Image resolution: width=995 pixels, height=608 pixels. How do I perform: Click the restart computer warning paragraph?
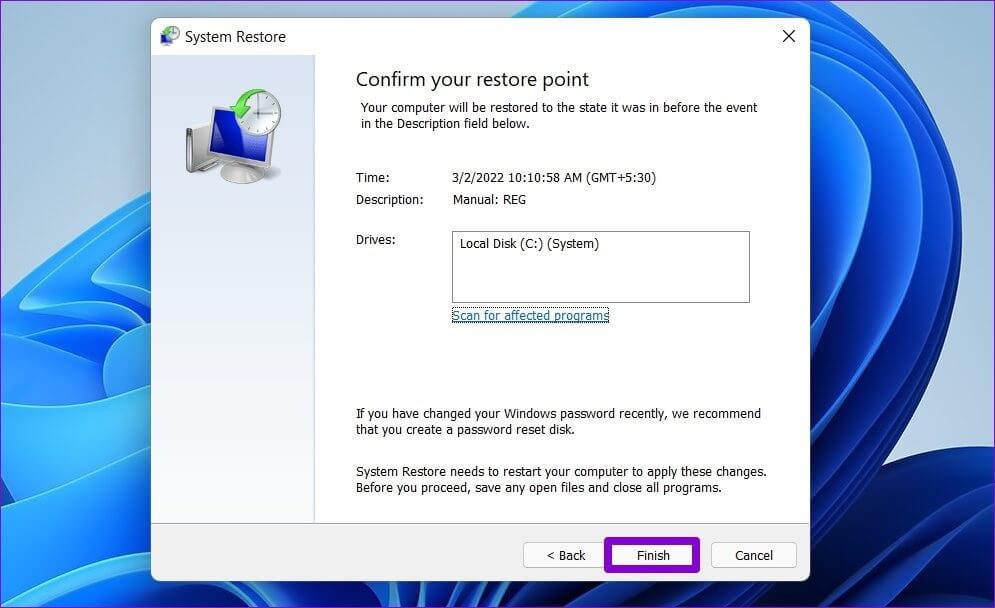coord(561,480)
